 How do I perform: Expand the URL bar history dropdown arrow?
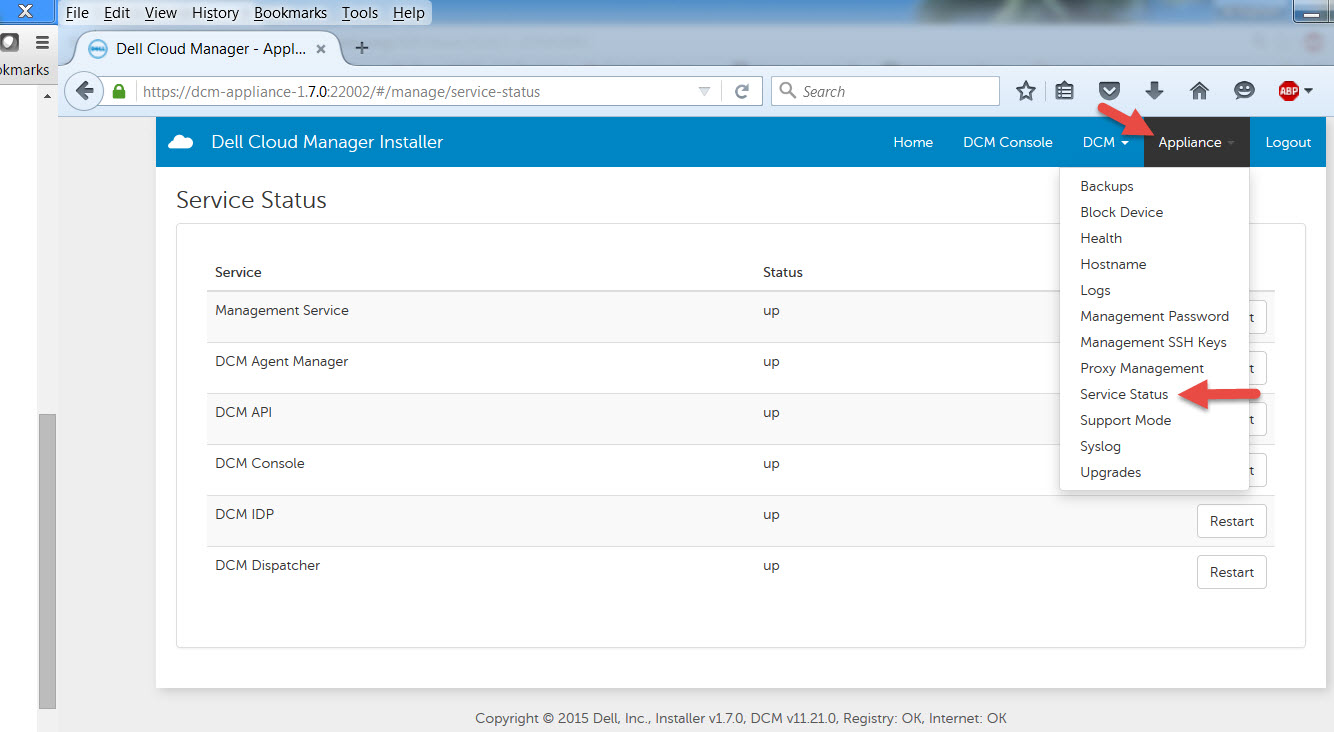click(x=704, y=91)
